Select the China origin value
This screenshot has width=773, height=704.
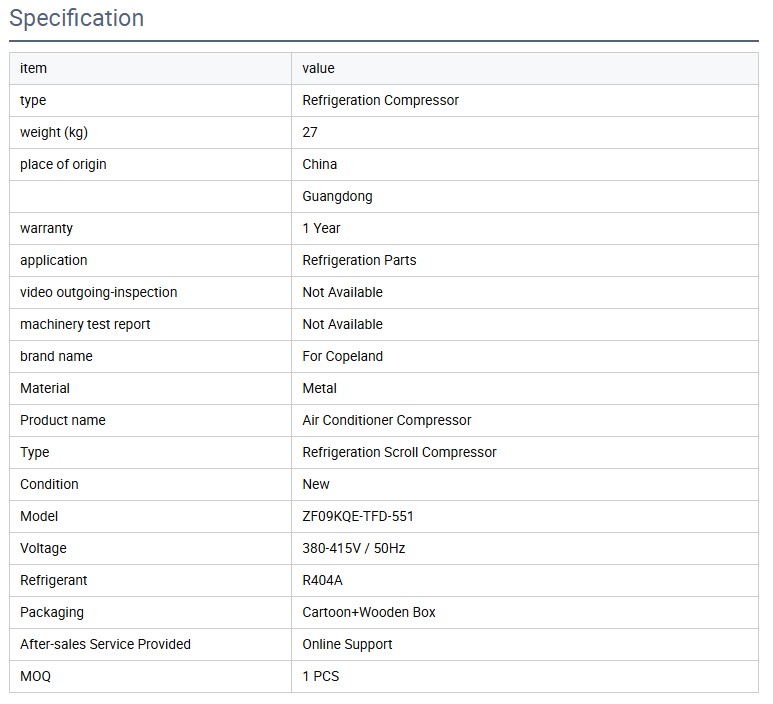319,164
